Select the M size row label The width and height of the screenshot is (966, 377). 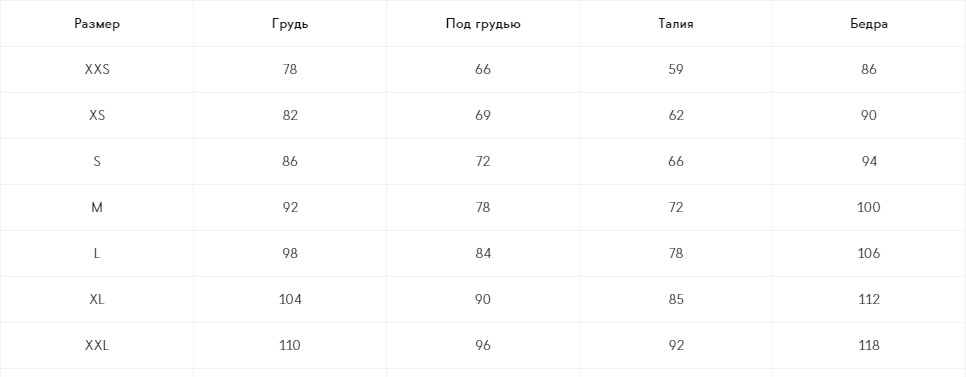[x=97, y=208]
